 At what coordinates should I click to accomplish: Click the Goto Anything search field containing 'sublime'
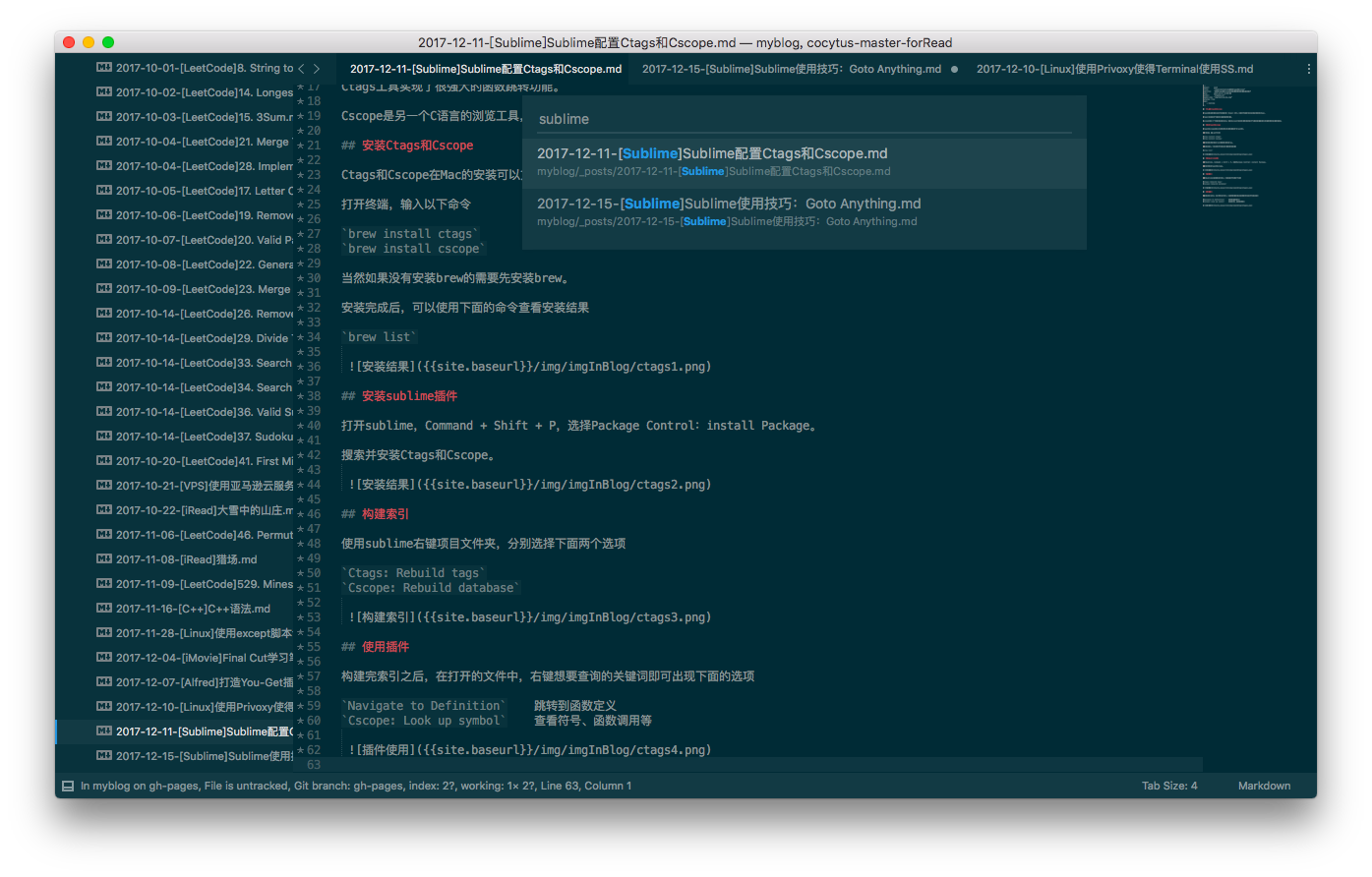pyautogui.click(x=805, y=119)
